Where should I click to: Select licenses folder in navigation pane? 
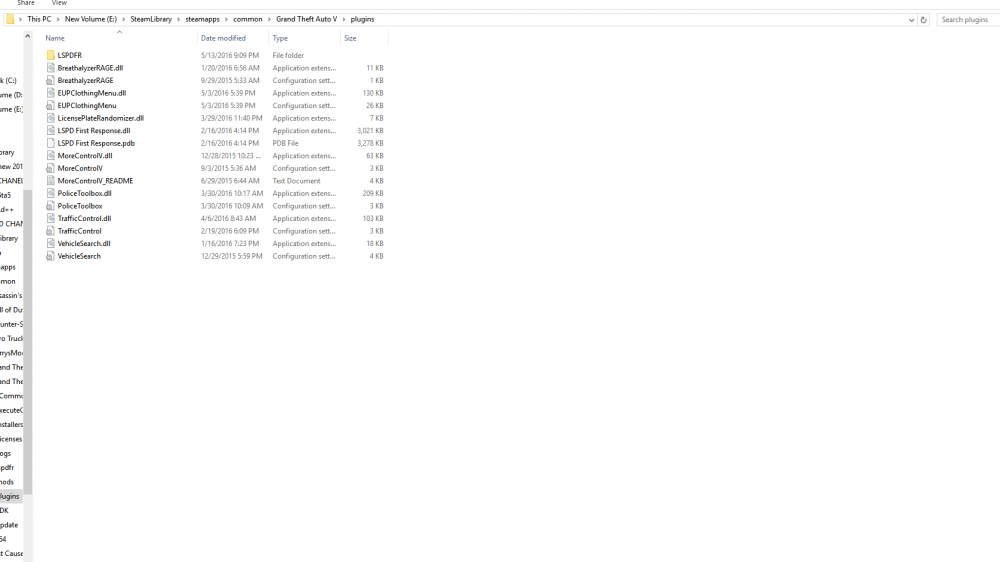(11, 439)
